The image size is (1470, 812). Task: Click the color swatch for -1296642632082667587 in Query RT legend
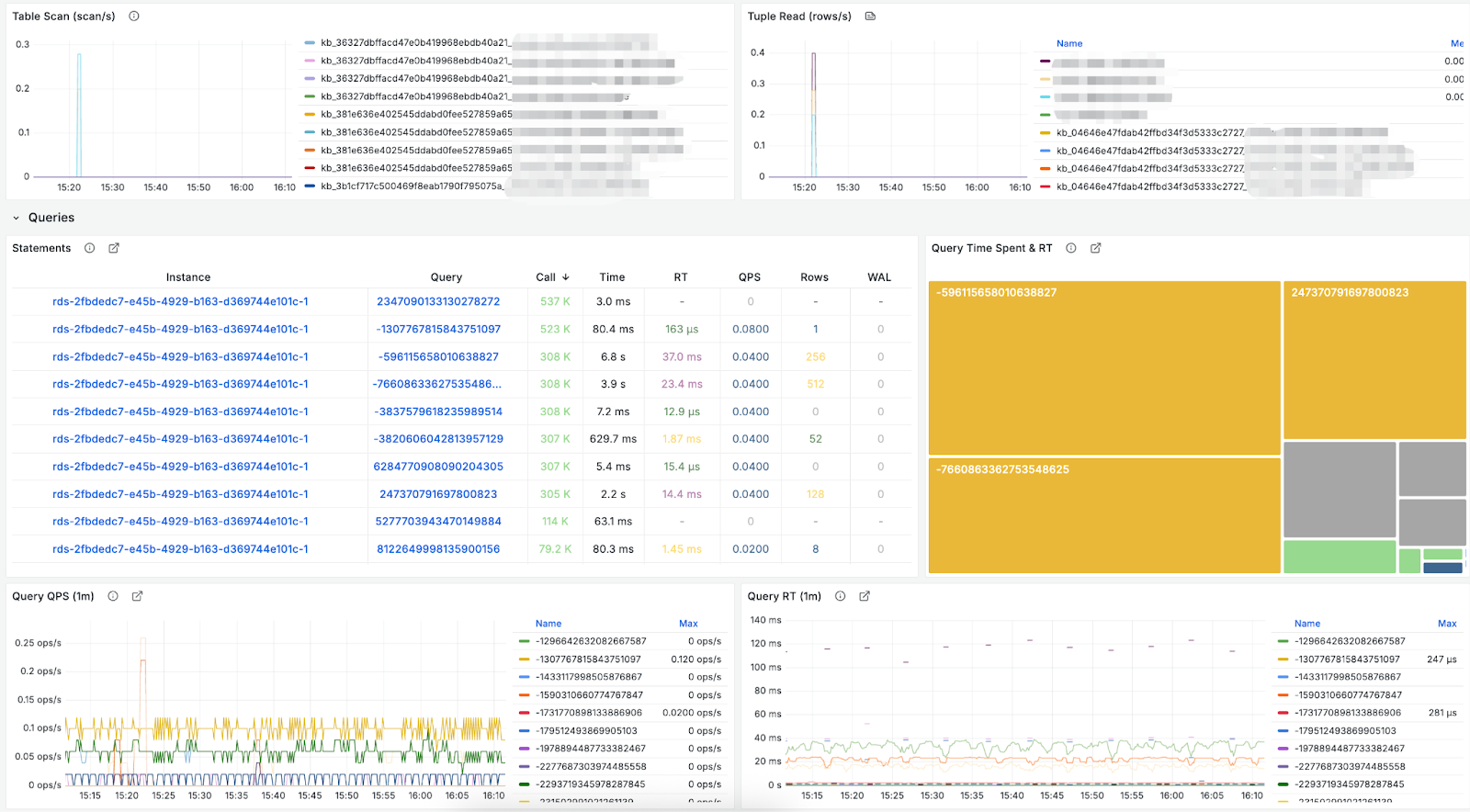(1283, 641)
